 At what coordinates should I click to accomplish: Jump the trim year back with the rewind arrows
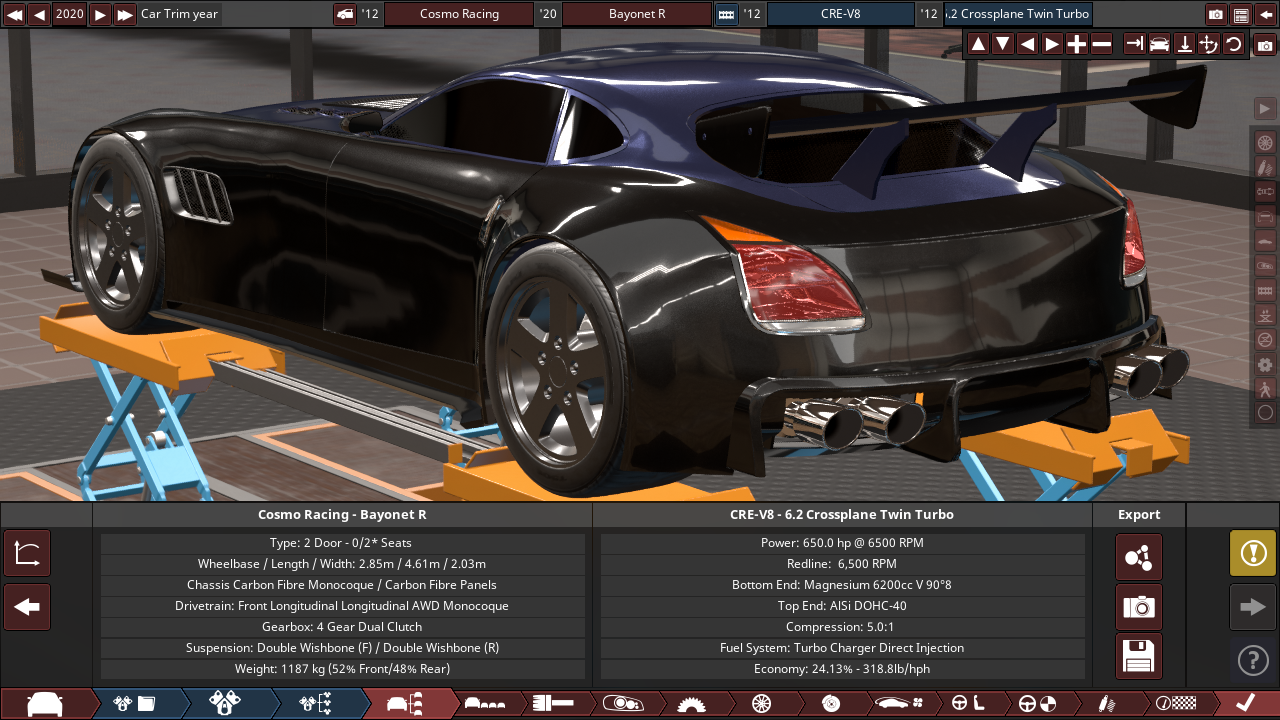coord(15,14)
